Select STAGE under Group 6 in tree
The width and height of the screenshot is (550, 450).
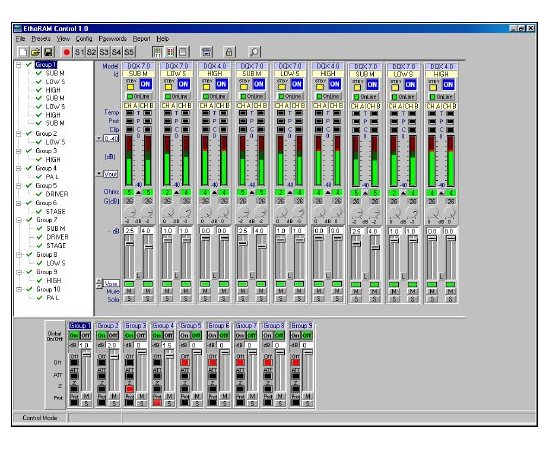pos(55,211)
